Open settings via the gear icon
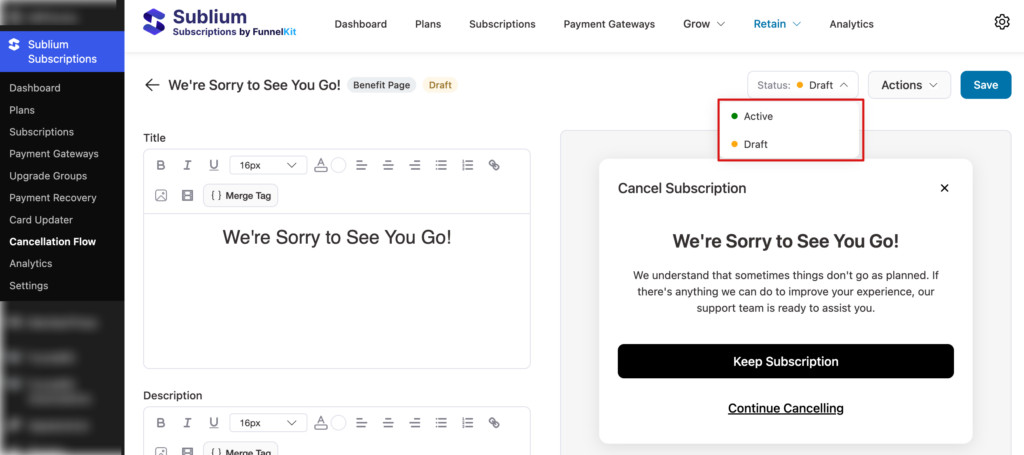 click(x=1002, y=22)
